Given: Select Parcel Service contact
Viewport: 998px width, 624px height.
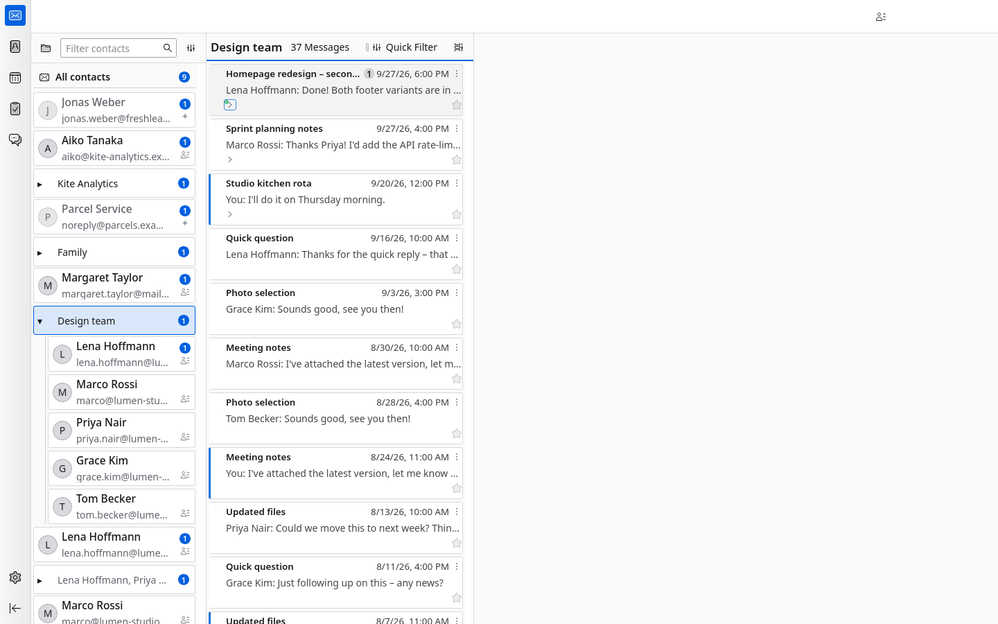Looking at the screenshot, I should click(114, 217).
